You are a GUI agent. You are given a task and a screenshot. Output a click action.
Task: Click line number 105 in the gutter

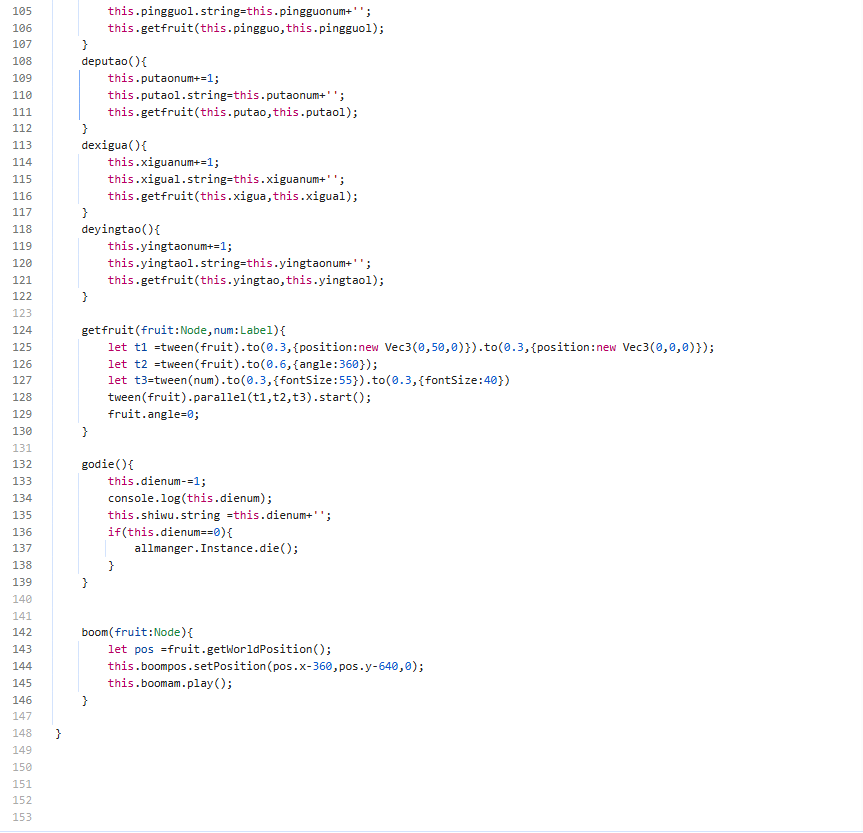(22, 11)
